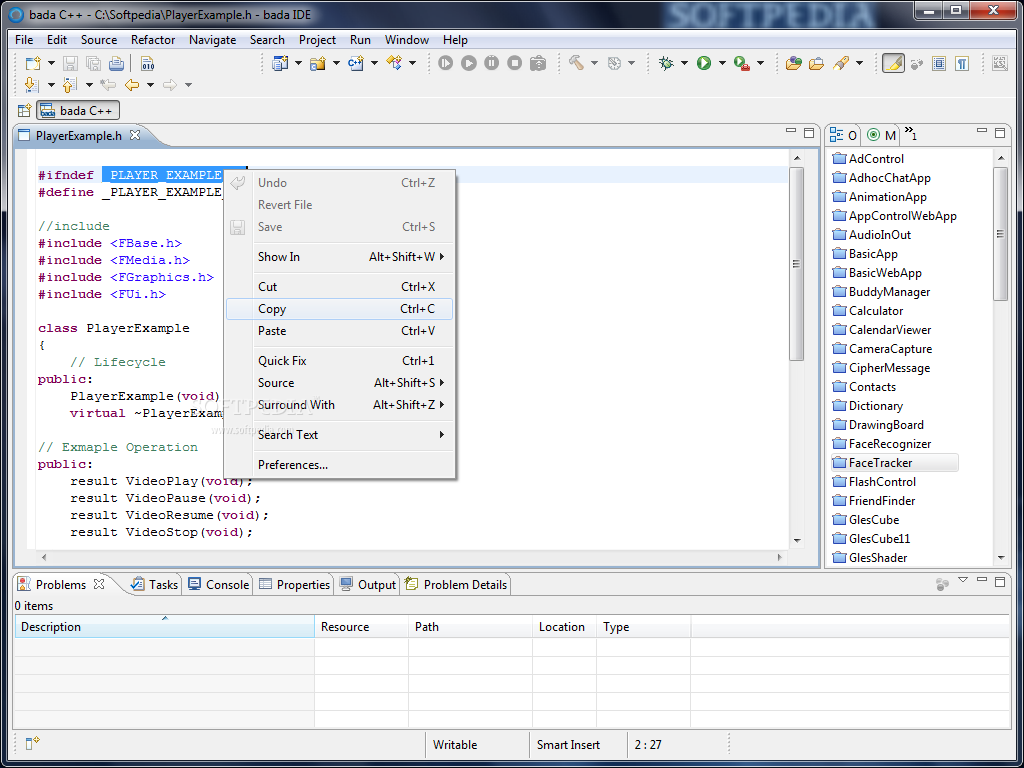Screen dimensions: 1024x768
Task: Click the binary 010 toolbar icon
Action: (x=148, y=63)
